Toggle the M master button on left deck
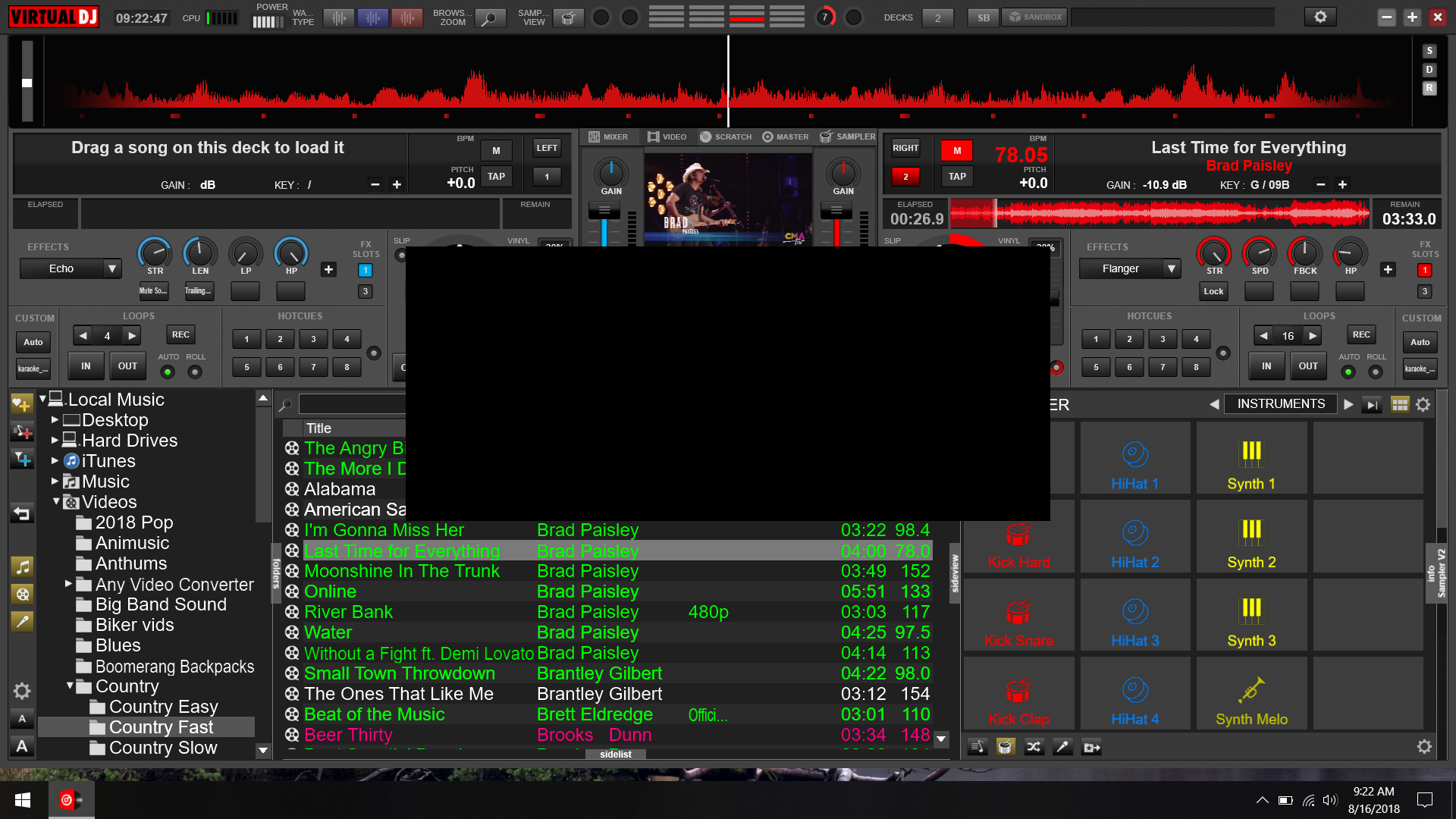 [x=496, y=150]
